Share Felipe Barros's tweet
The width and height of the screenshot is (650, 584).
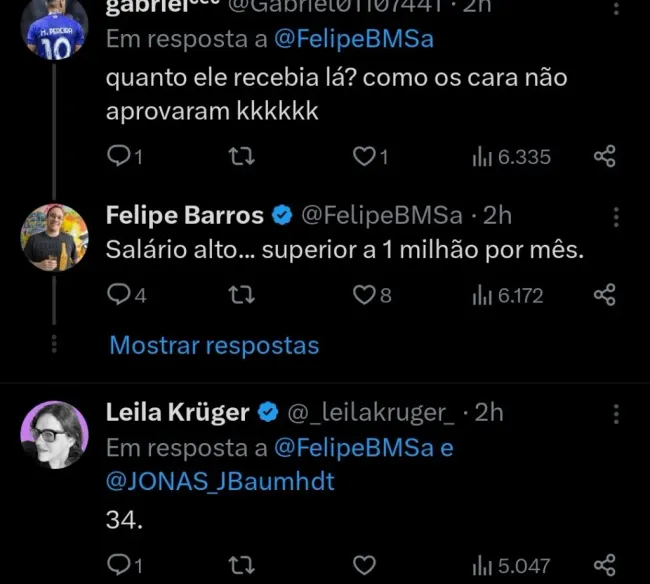tap(604, 295)
